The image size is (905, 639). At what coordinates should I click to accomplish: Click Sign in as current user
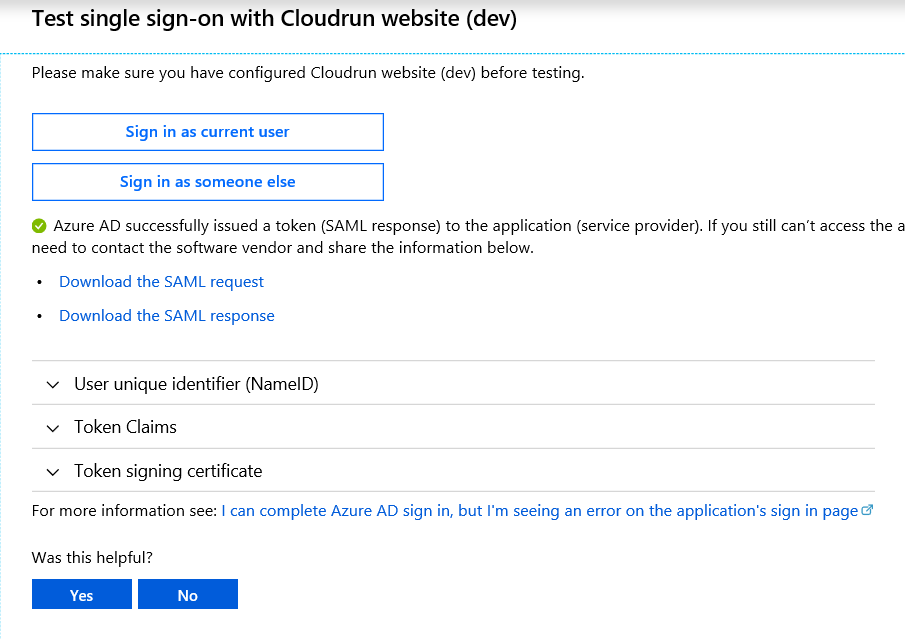(x=207, y=131)
